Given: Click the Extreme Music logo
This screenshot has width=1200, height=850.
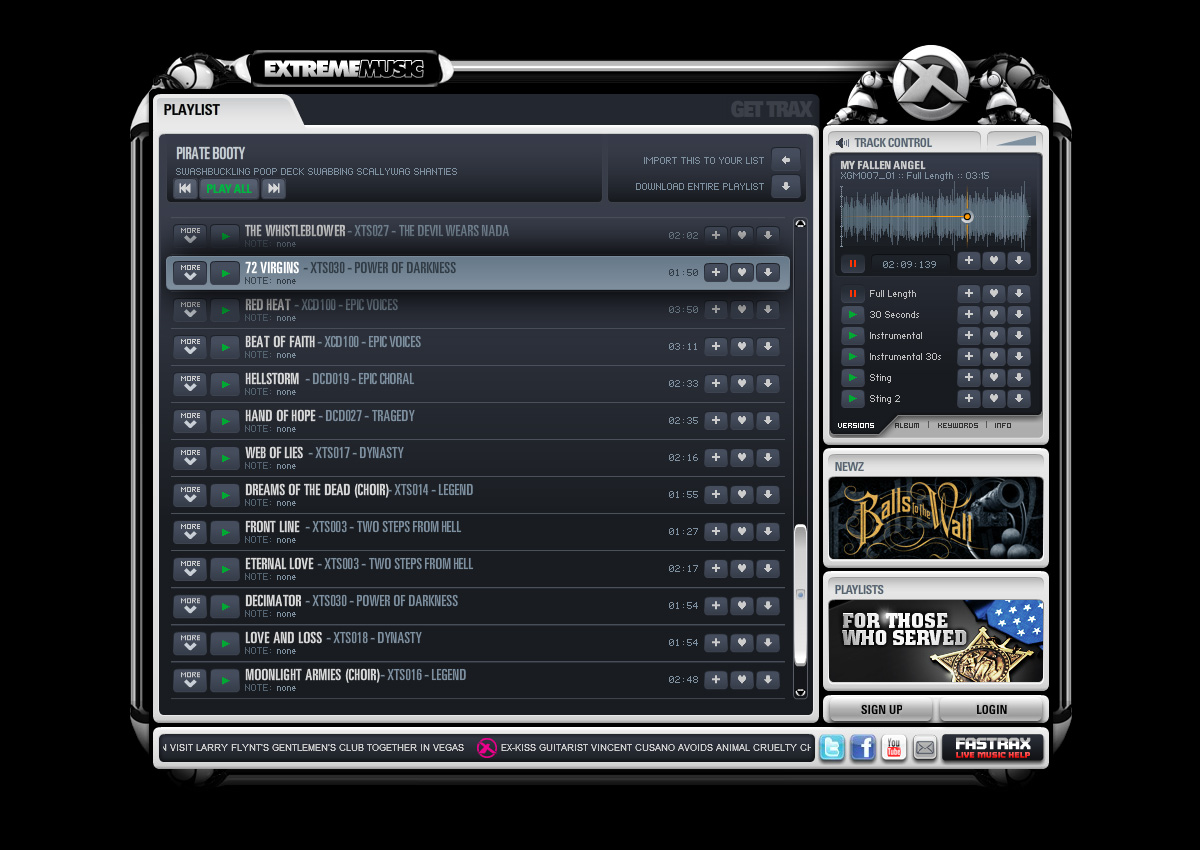Looking at the screenshot, I should tap(344, 69).
